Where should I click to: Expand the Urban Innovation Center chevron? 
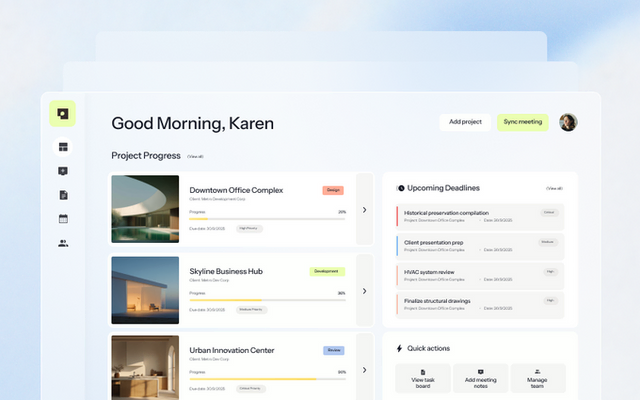click(364, 370)
